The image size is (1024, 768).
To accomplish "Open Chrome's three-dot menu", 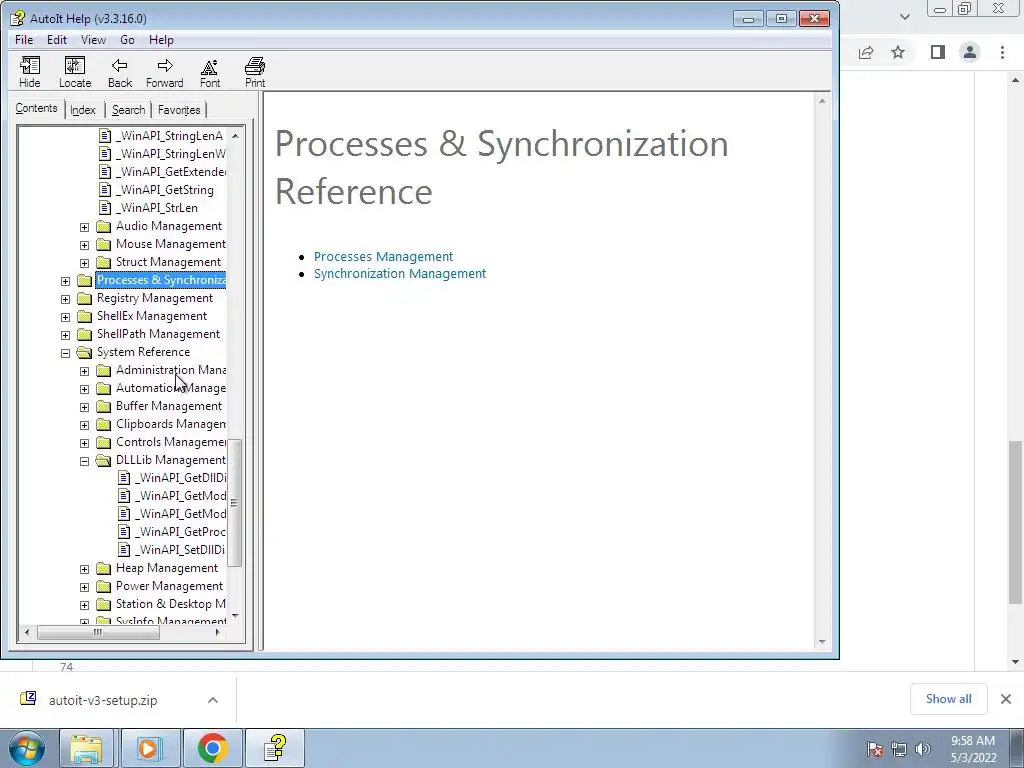I will pos(1002,52).
